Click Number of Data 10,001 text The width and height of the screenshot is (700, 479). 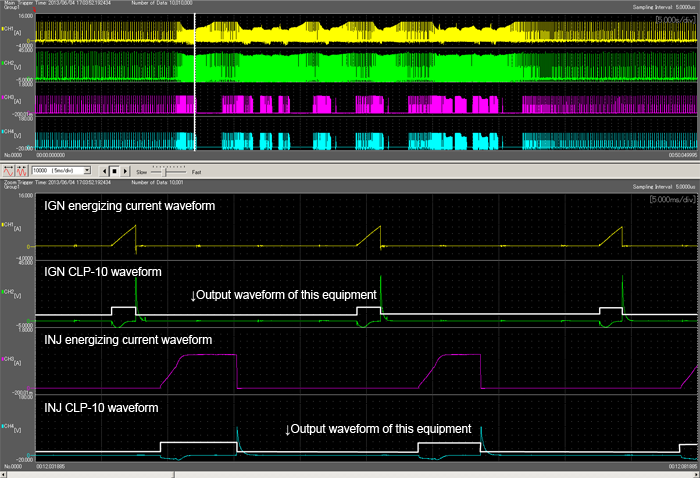(x=157, y=183)
